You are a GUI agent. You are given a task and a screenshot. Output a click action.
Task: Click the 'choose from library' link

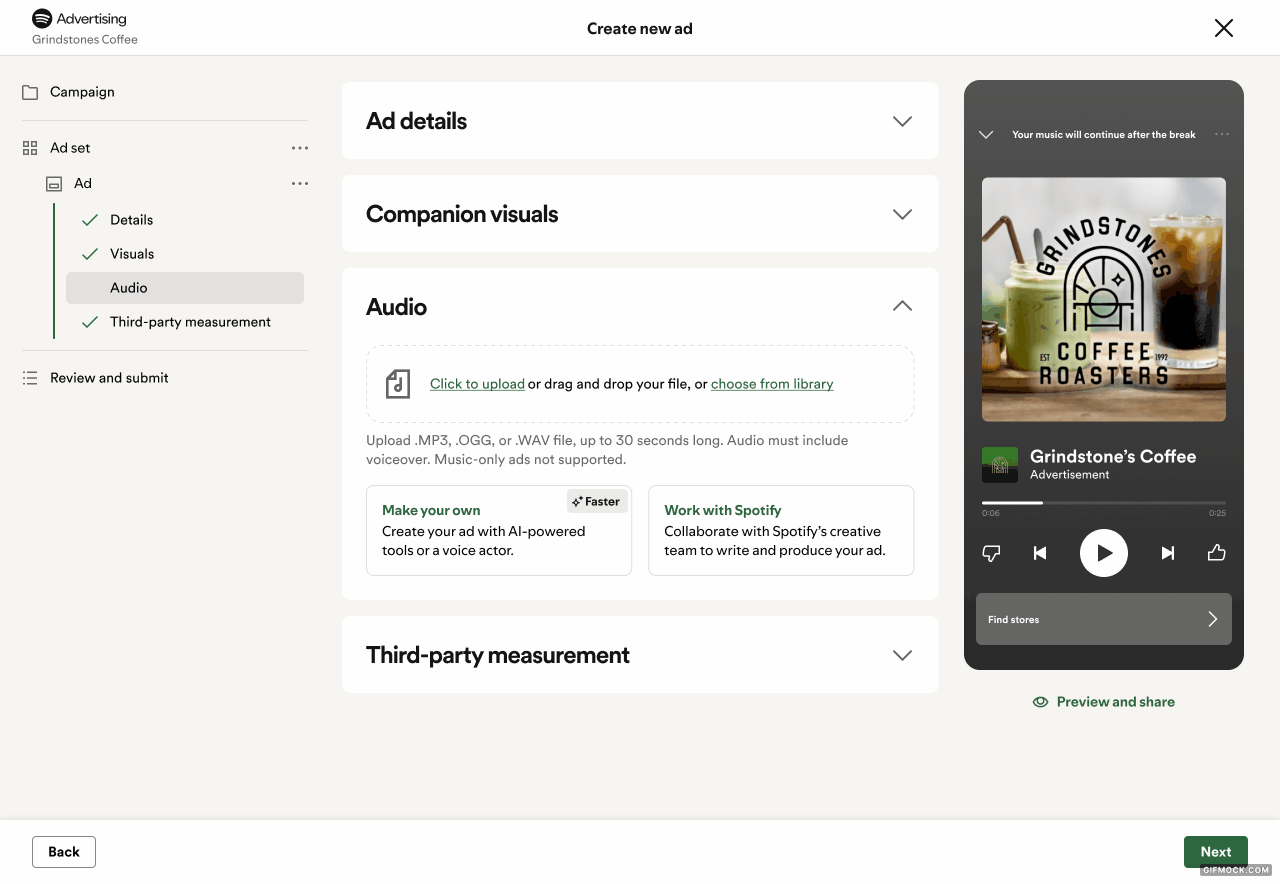click(772, 384)
